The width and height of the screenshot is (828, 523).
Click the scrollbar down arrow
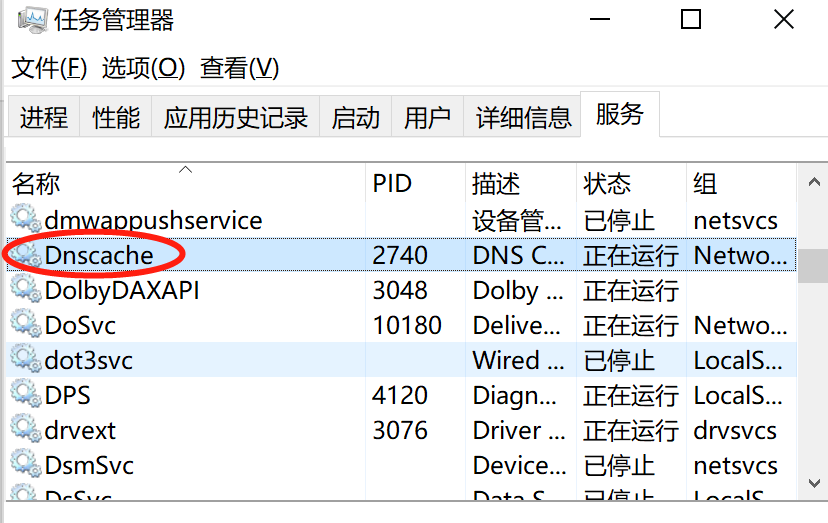pyautogui.click(x=810, y=482)
